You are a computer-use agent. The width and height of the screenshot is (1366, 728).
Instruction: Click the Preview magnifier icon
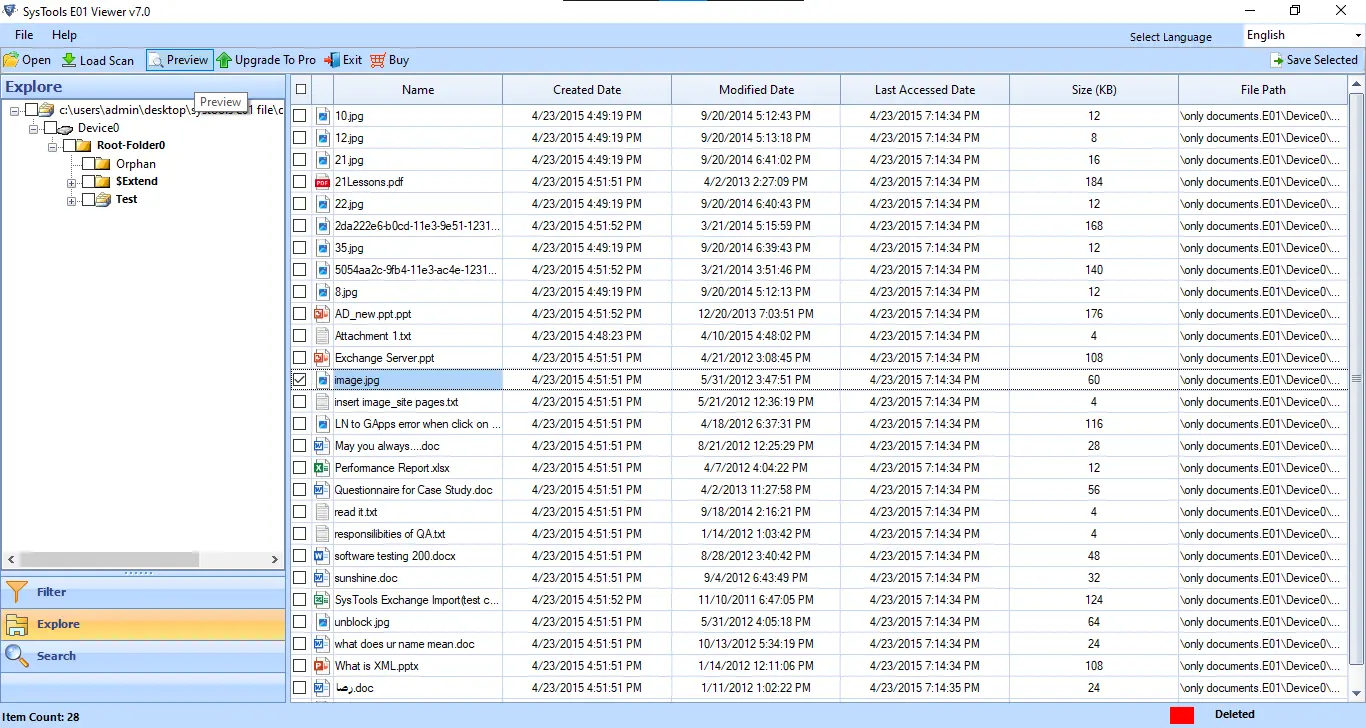[x=156, y=60]
